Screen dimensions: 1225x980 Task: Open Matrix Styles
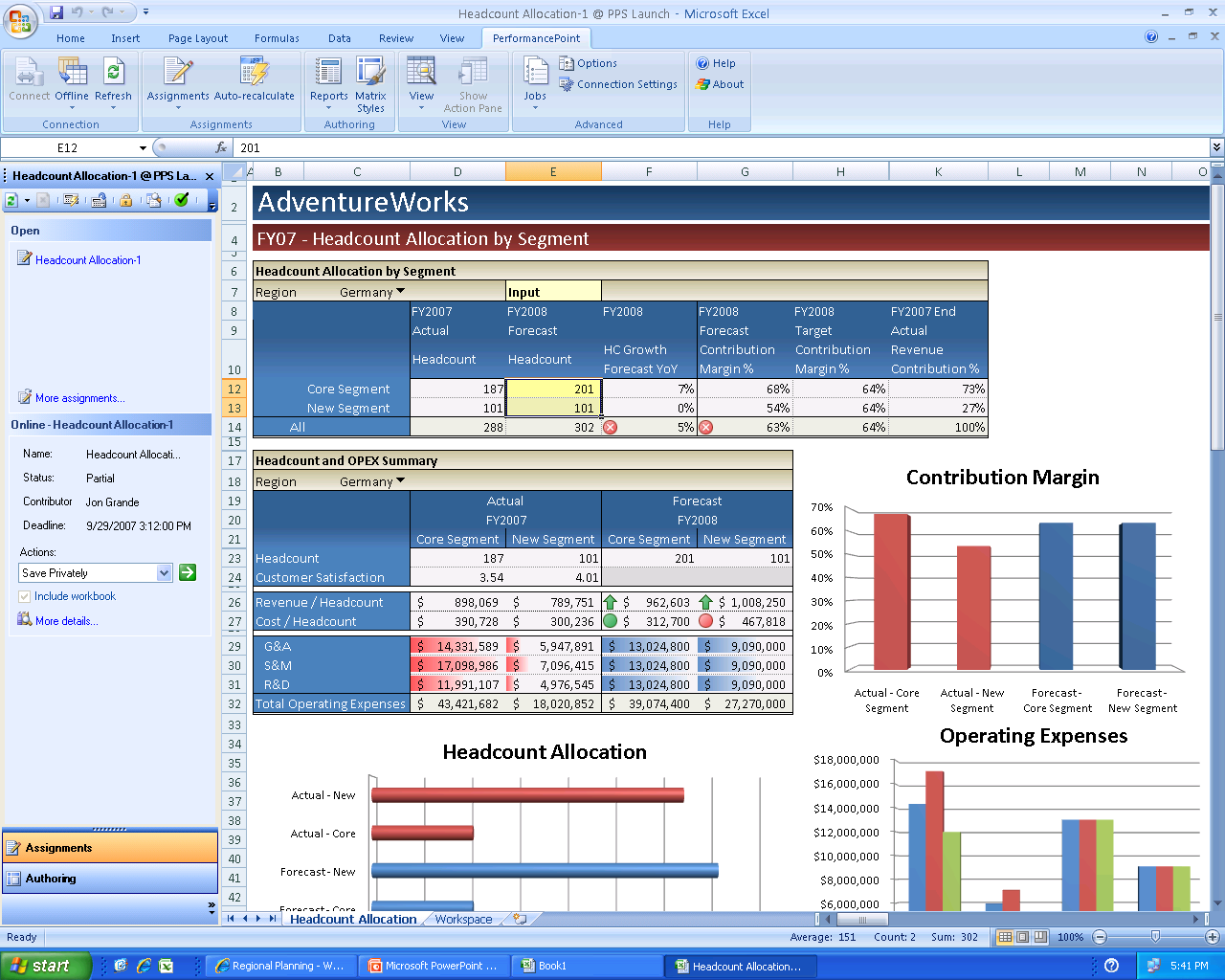coord(370,85)
